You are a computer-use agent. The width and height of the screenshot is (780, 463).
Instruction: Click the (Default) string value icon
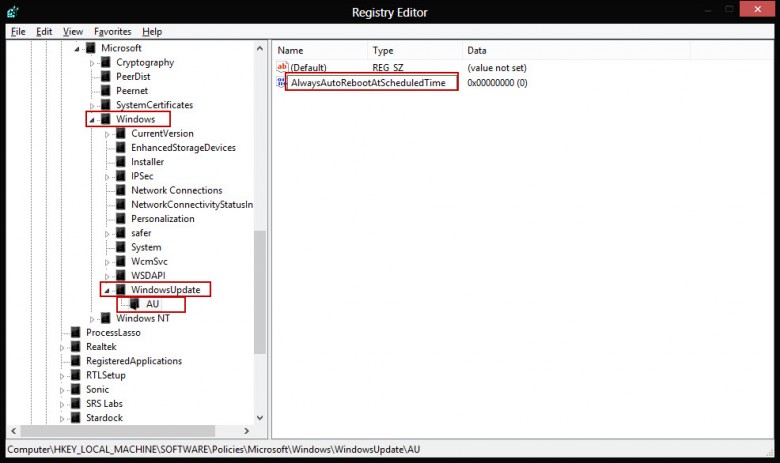tap(282, 67)
